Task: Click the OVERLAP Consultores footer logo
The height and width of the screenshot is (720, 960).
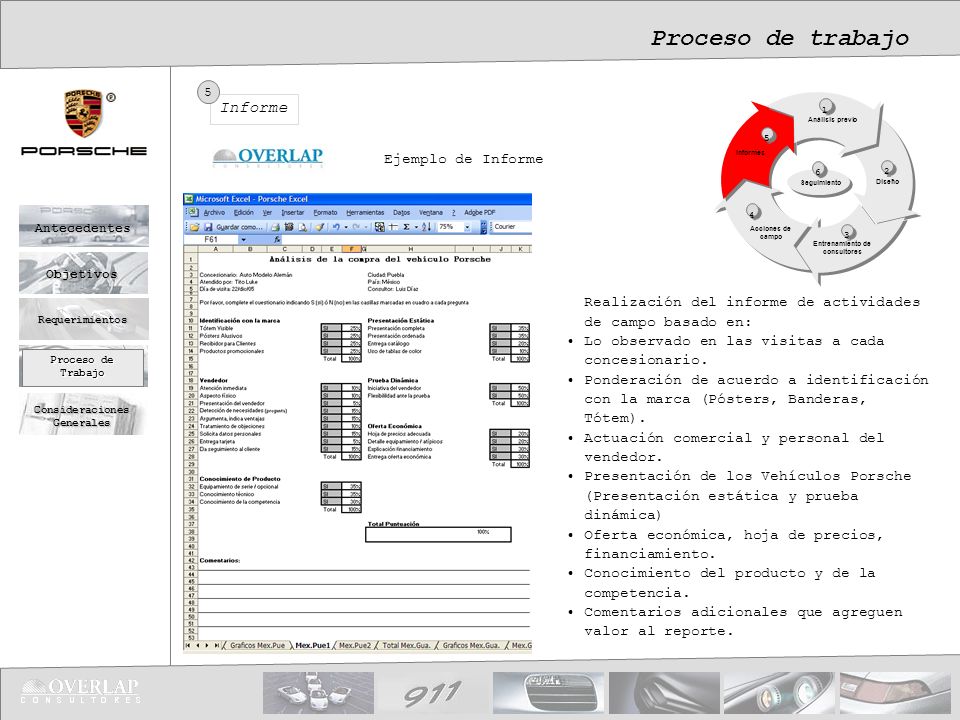Action: [x=81, y=691]
